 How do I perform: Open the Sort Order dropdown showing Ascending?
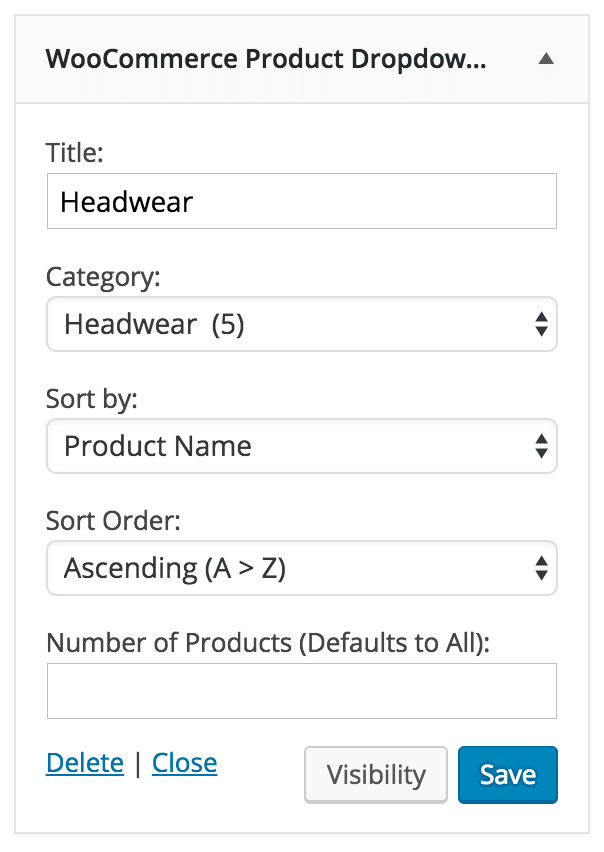point(301,568)
